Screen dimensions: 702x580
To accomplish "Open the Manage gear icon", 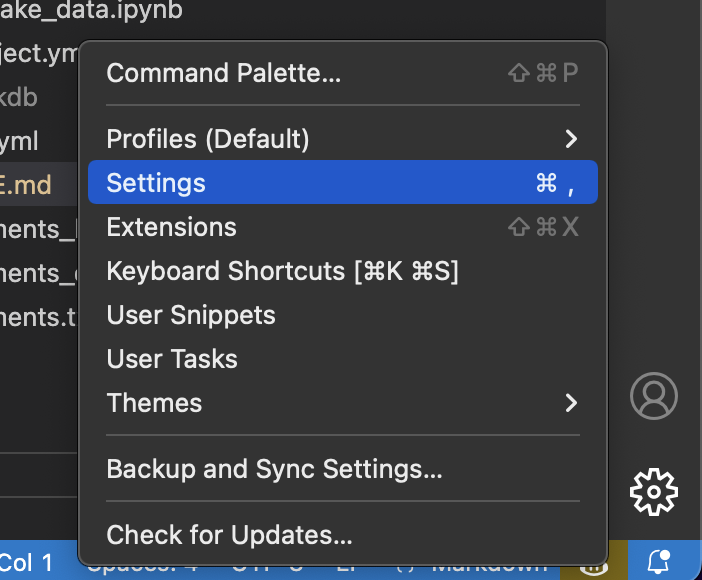I will tap(654, 492).
